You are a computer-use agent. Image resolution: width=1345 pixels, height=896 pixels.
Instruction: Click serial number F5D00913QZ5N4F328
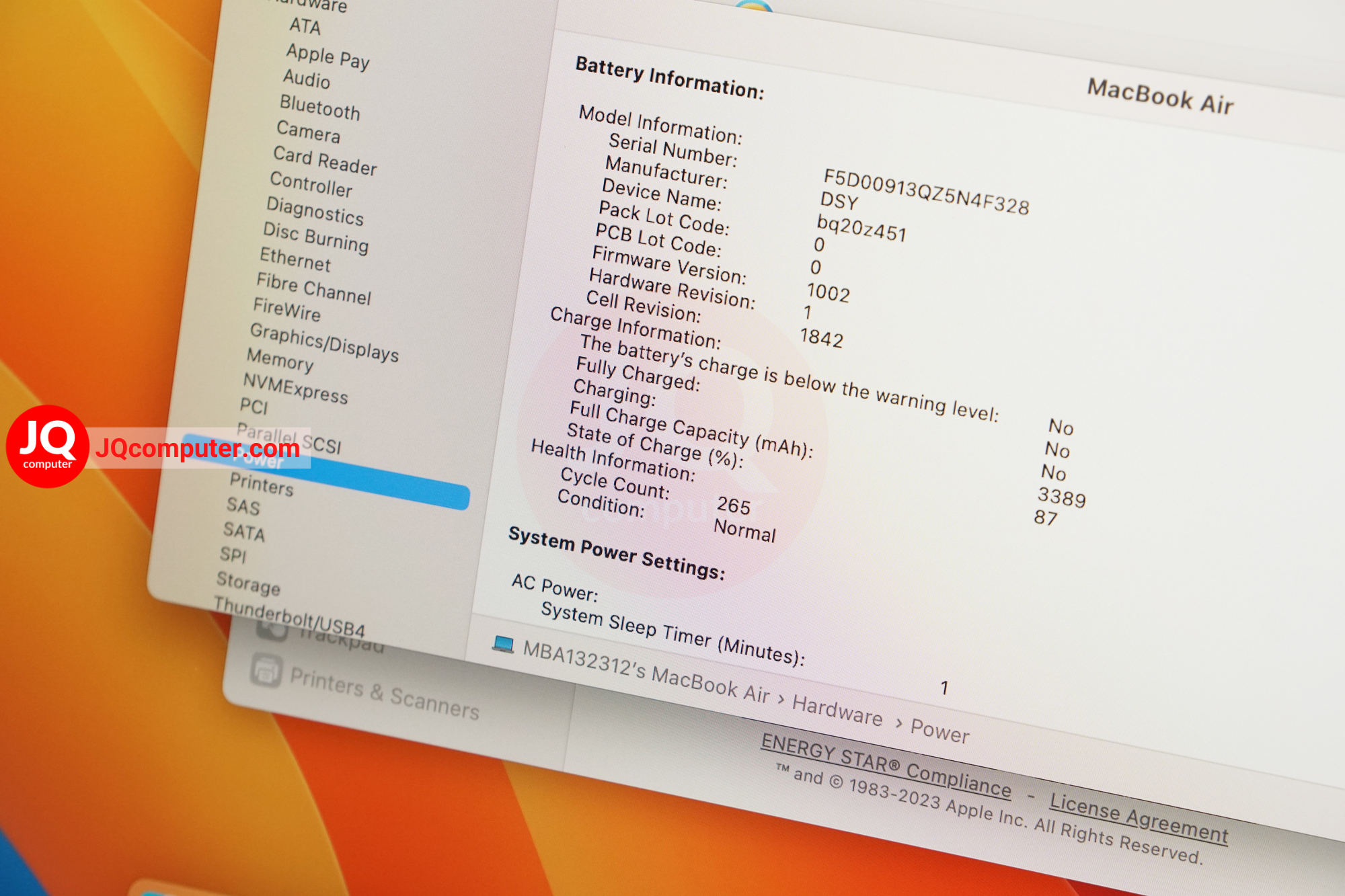pyautogui.click(x=927, y=192)
